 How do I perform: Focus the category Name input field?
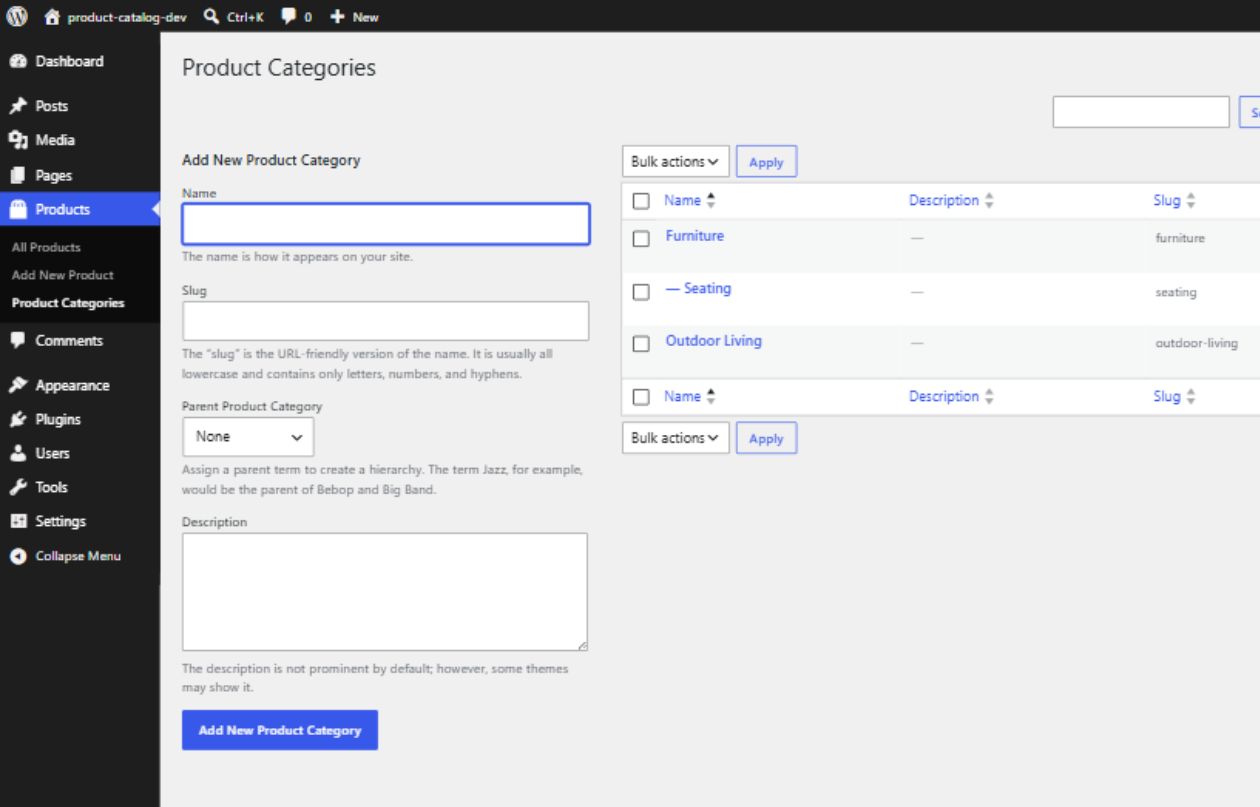point(386,224)
